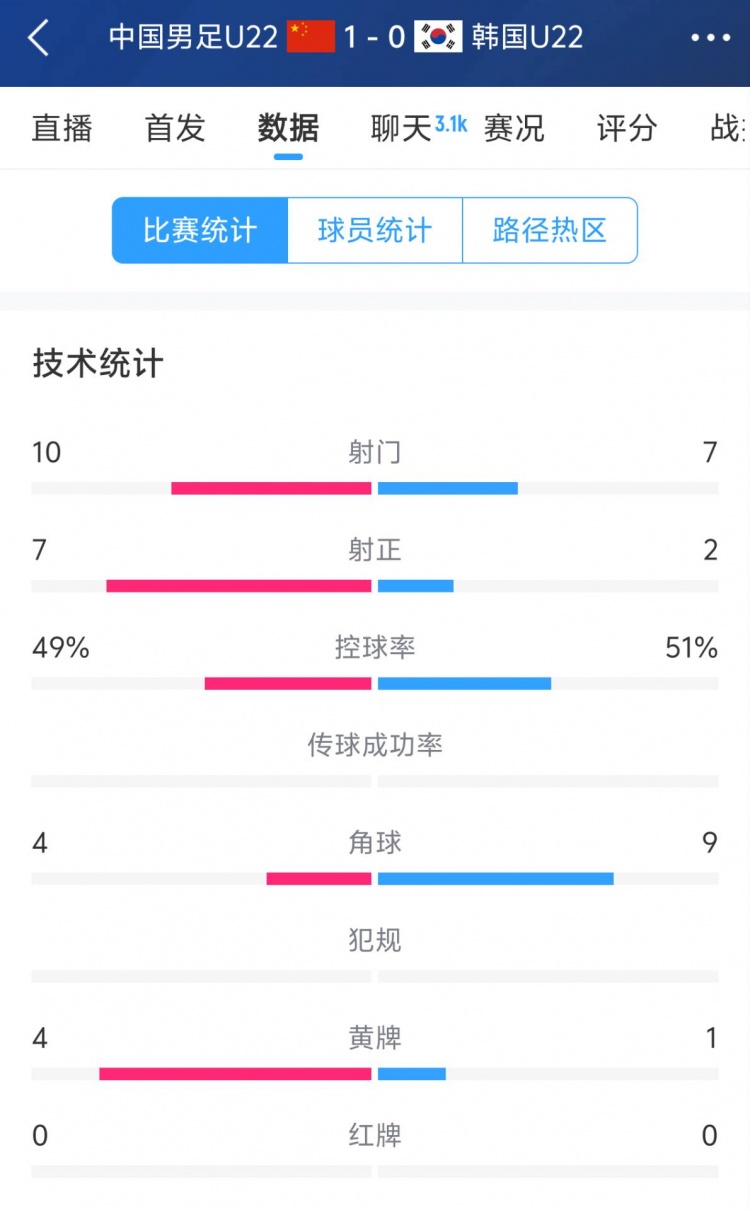Tap the 3.1k chat count badge
Viewport: 750px width, 1210px height.
tap(451, 124)
